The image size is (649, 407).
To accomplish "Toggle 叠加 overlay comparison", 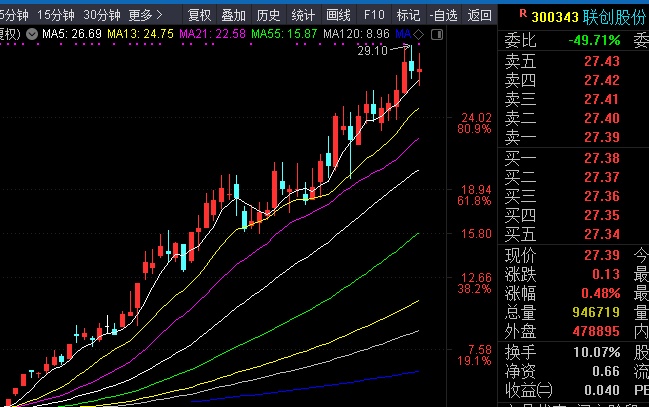I will pyautogui.click(x=233, y=15).
